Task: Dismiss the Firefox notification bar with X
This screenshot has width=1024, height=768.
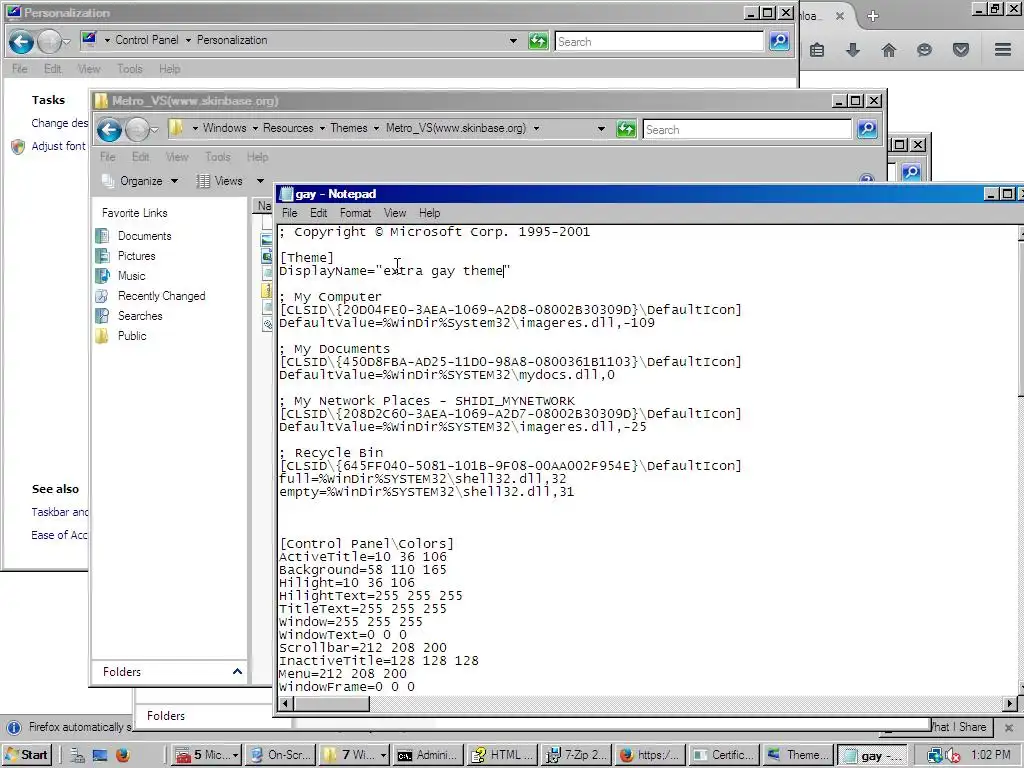Action: [1009, 727]
